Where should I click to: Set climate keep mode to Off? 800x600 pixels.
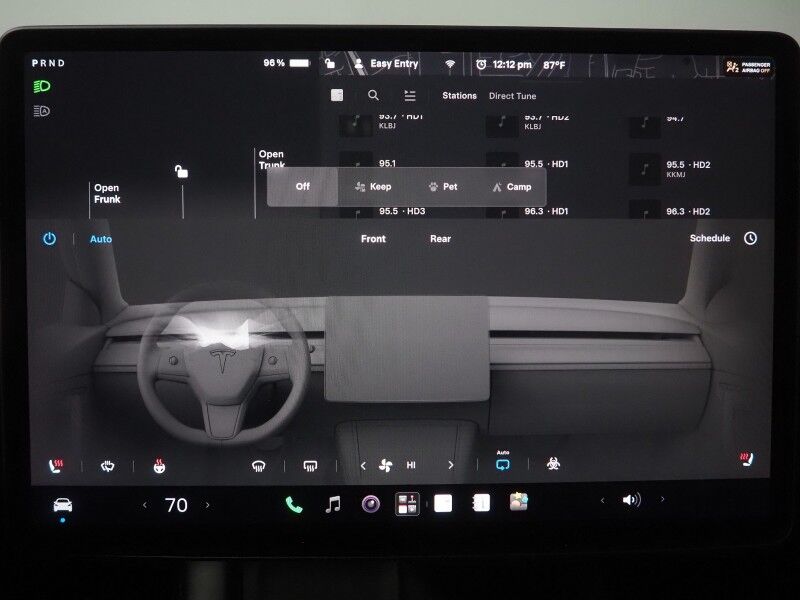click(x=303, y=186)
